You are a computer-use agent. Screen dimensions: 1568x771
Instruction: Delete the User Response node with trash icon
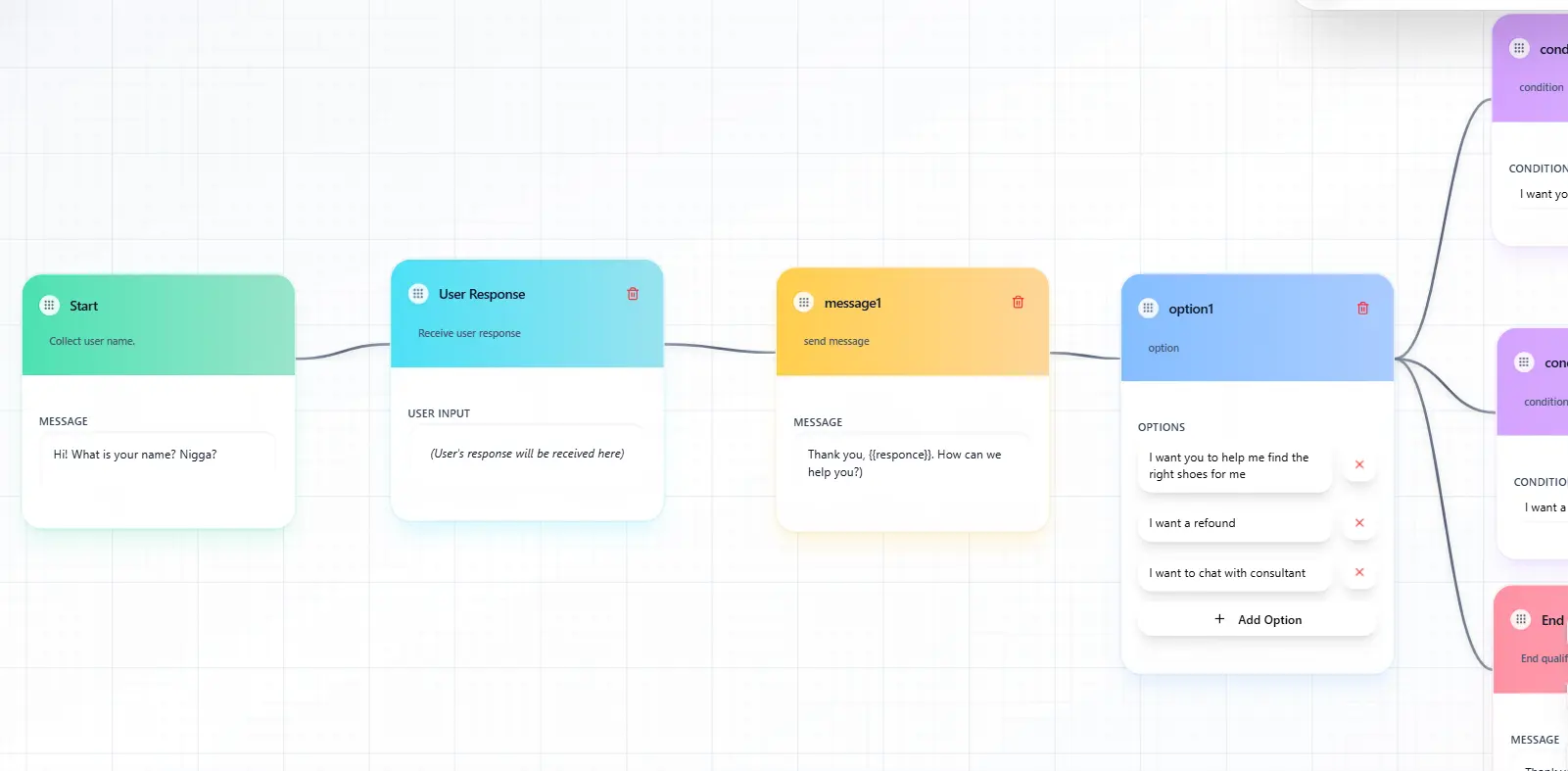click(x=633, y=294)
